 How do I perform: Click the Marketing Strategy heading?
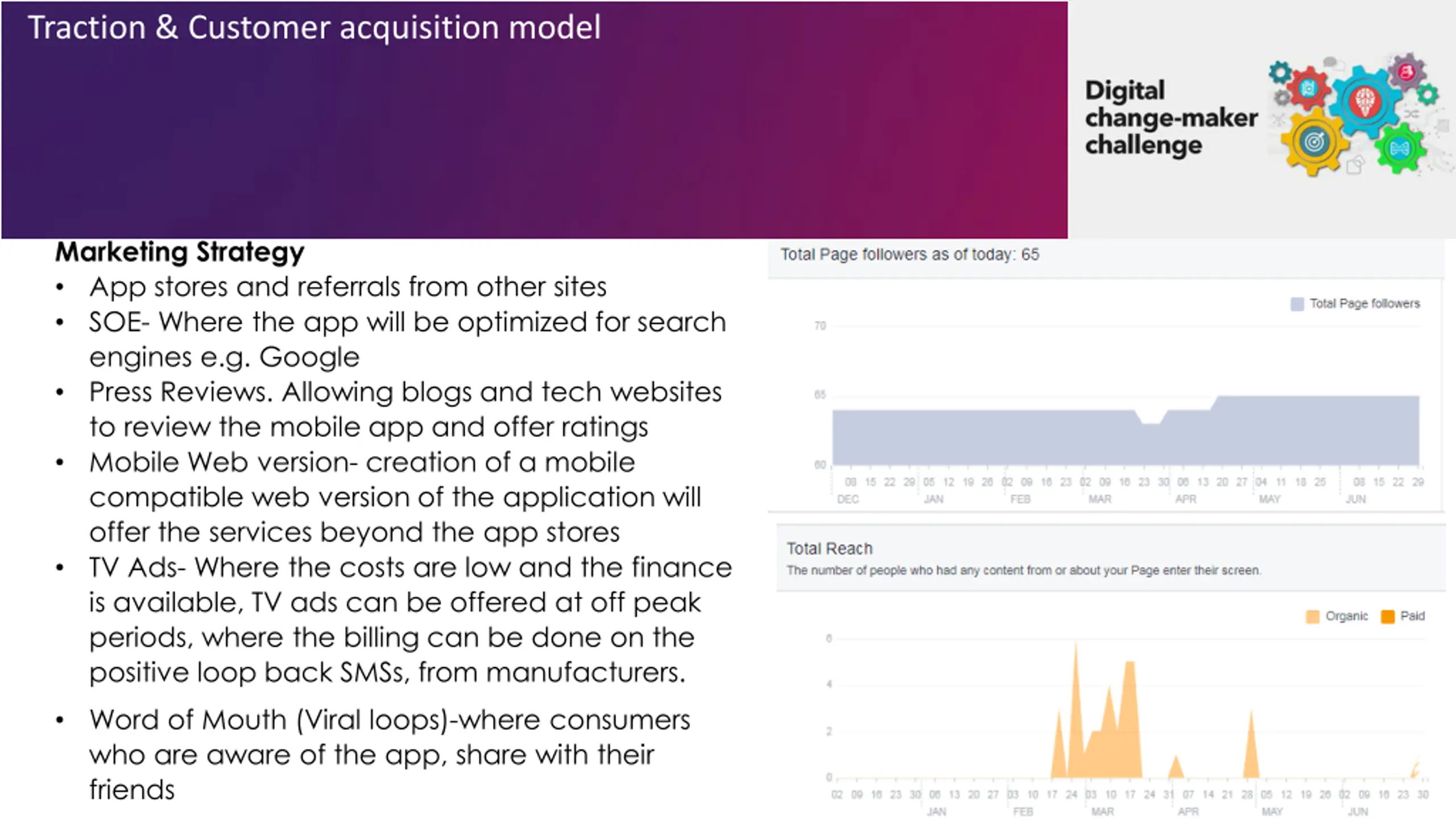coord(180,252)
